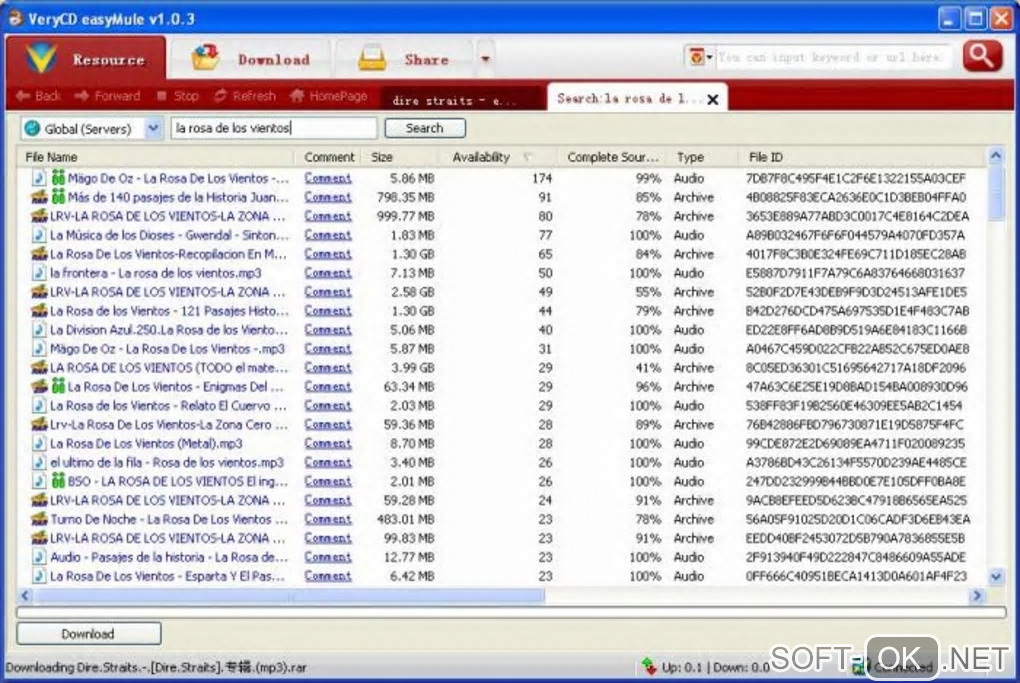Viewport: 1020px width, 683px height.
Task: Click the Up/Down transfer rate status icon
Action: click(x=649, y=666)
